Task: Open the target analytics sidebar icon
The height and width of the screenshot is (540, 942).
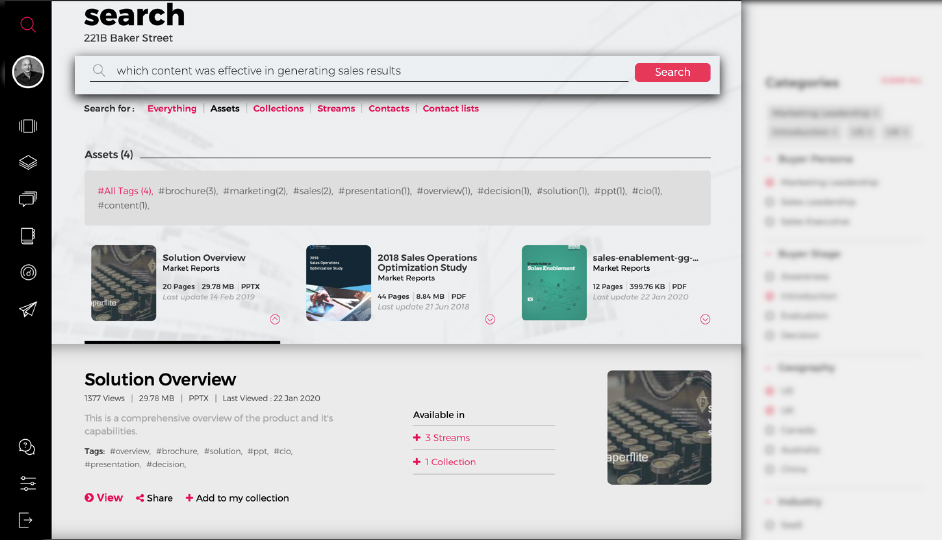Action: click(28, 273)
